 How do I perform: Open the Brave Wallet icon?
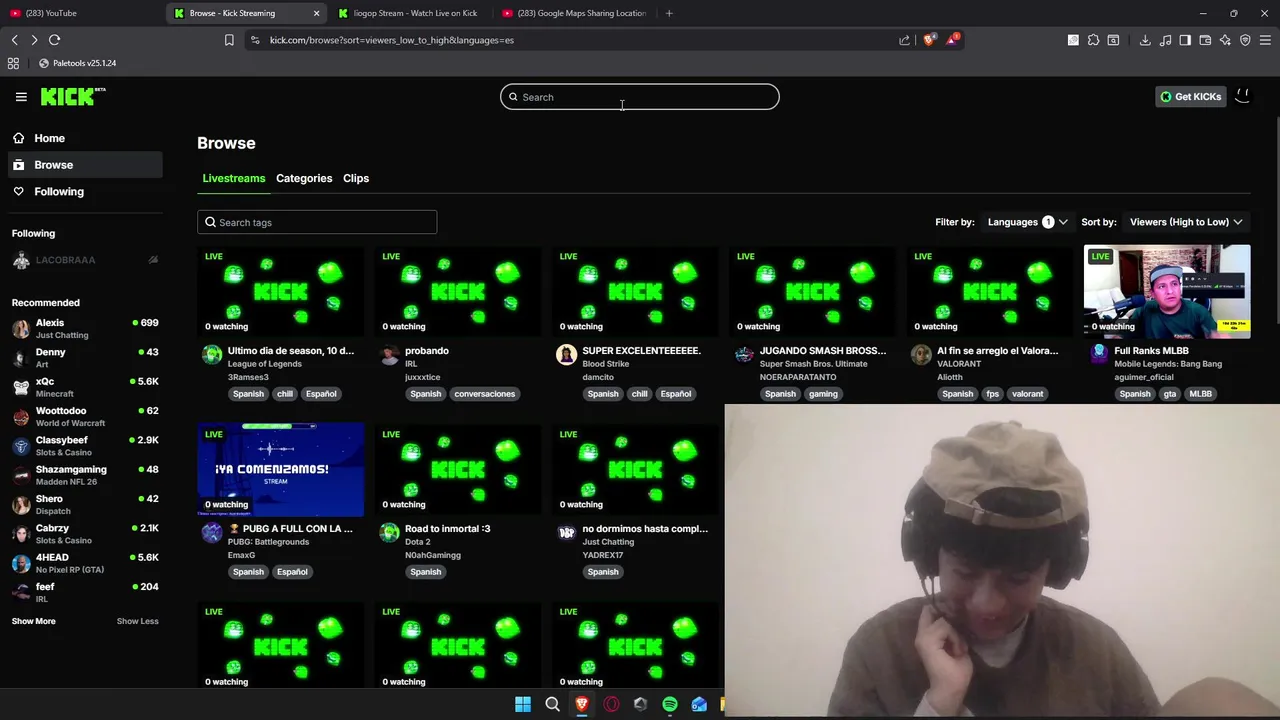click(x=1205, y=40)
